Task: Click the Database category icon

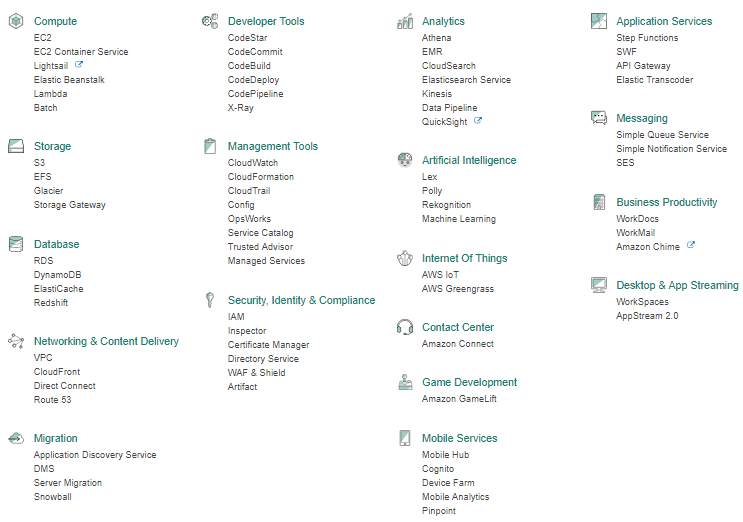Action: click(x=16, y=244)
